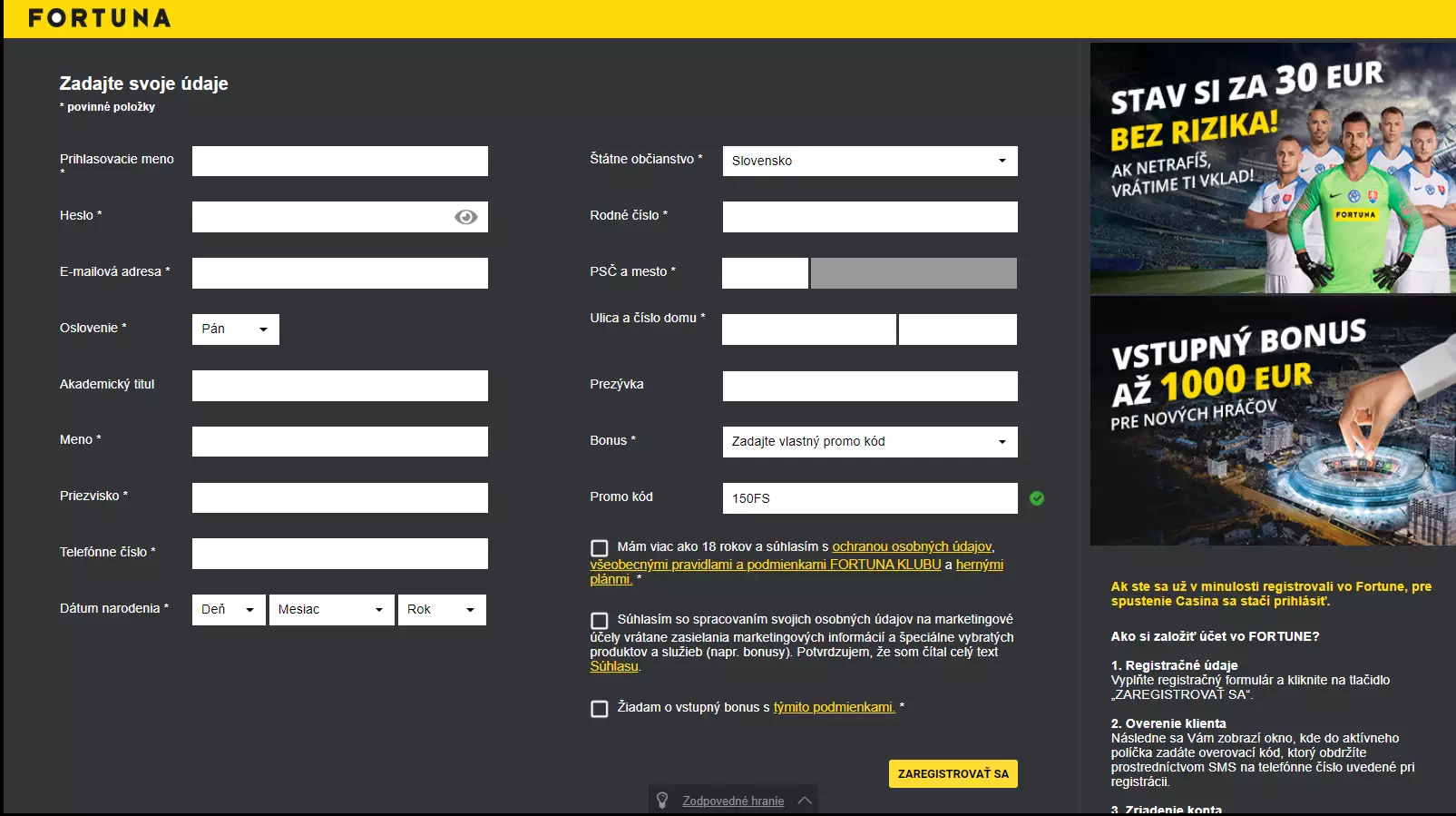The height and width of the screenshot is (816, 1456).
Task: Open the Štátne občianstvo dropdown
Action: (x=869, y=161)
